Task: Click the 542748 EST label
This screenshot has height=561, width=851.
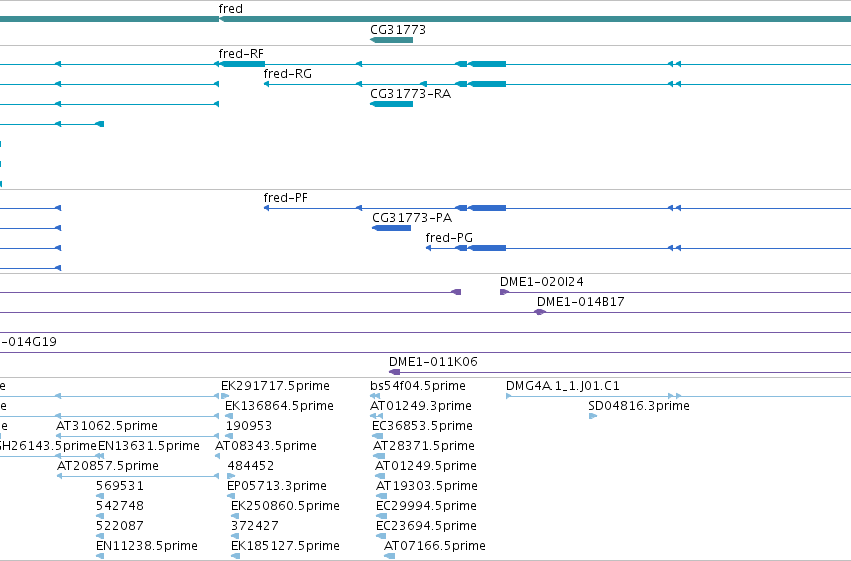Action: (120, 506)
